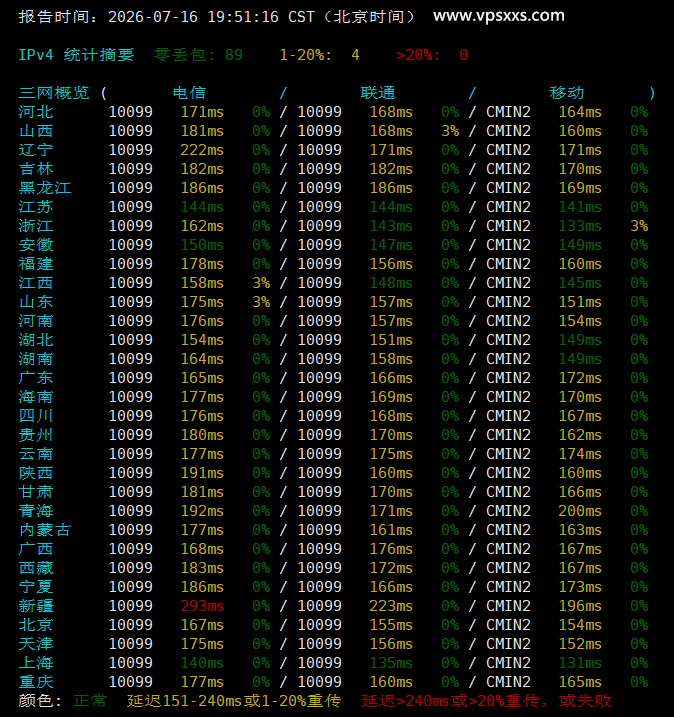Image resolution: width=674 pixels, height=717 pixels.
Task: Select the 内蒙古 row label
Action: (x=45, y=530)
